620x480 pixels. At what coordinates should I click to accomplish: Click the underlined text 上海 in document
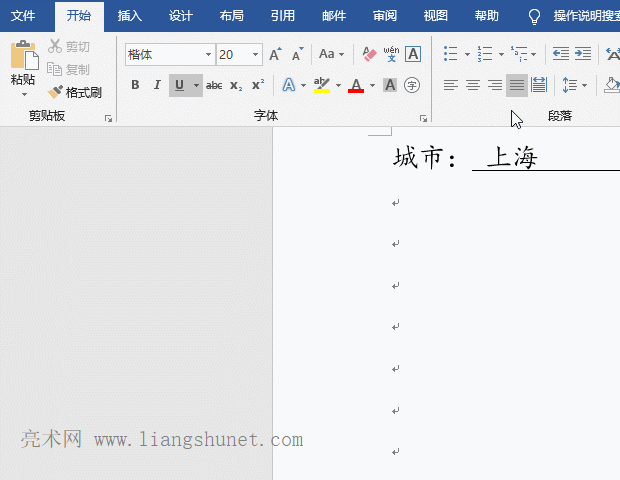click(512, 157)
